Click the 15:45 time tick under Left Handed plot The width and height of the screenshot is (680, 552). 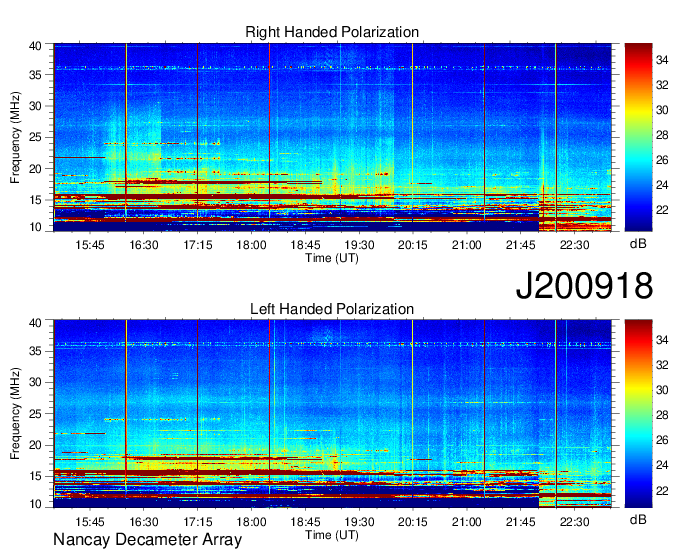(x=90, y=522)
